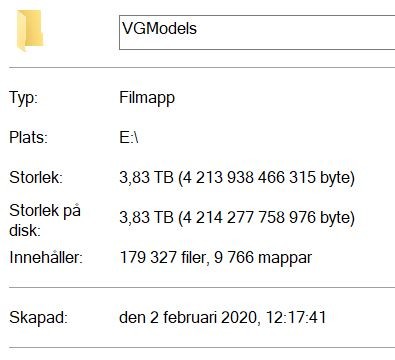
Task: Click the 179 327 filer count
Action: pos(164,257)
